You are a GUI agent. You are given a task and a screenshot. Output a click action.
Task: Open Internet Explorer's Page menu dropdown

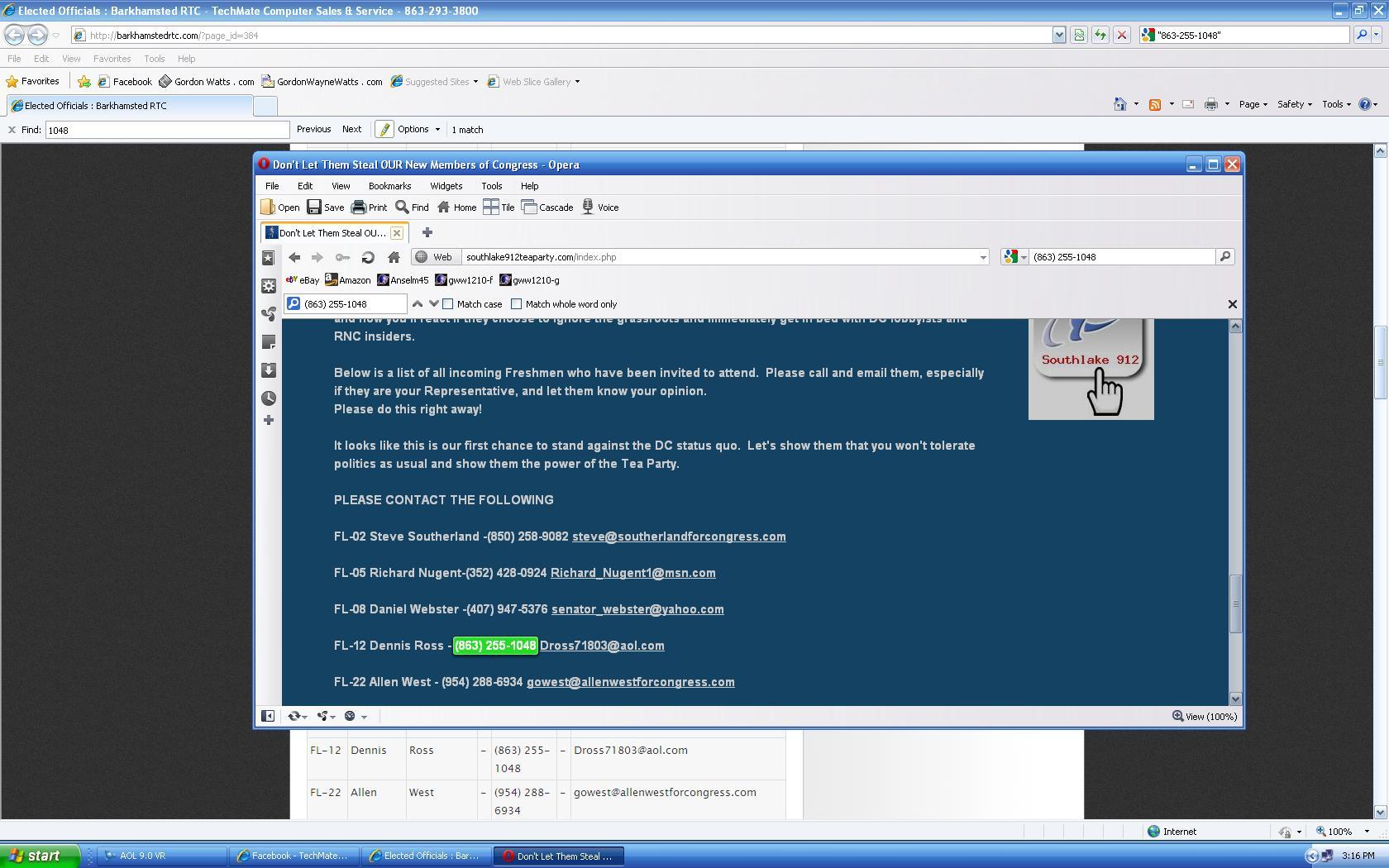[1253, 104]
